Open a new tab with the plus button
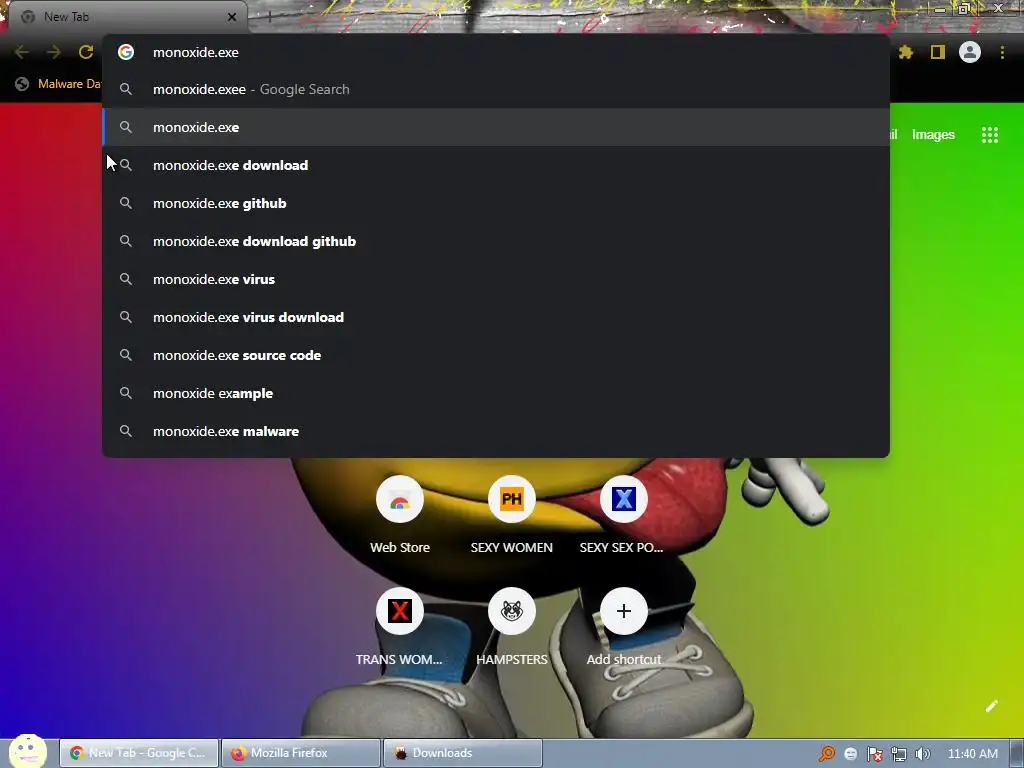The height and width of the screenshot is (768, 1024). coord(269,17)
